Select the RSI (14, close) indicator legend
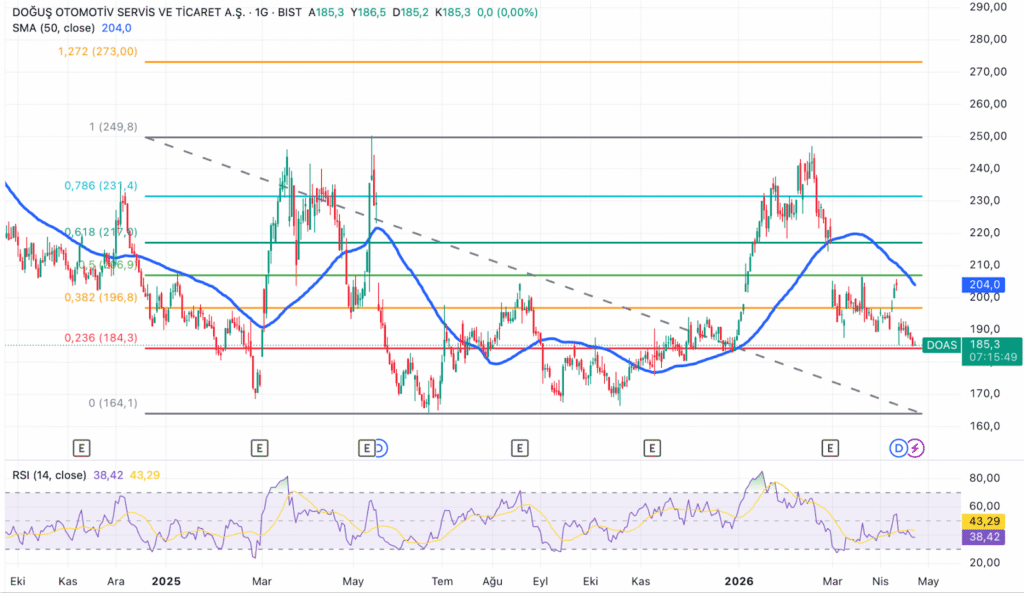The width and height of the screenshot is (1024, 593). (48, 476)
